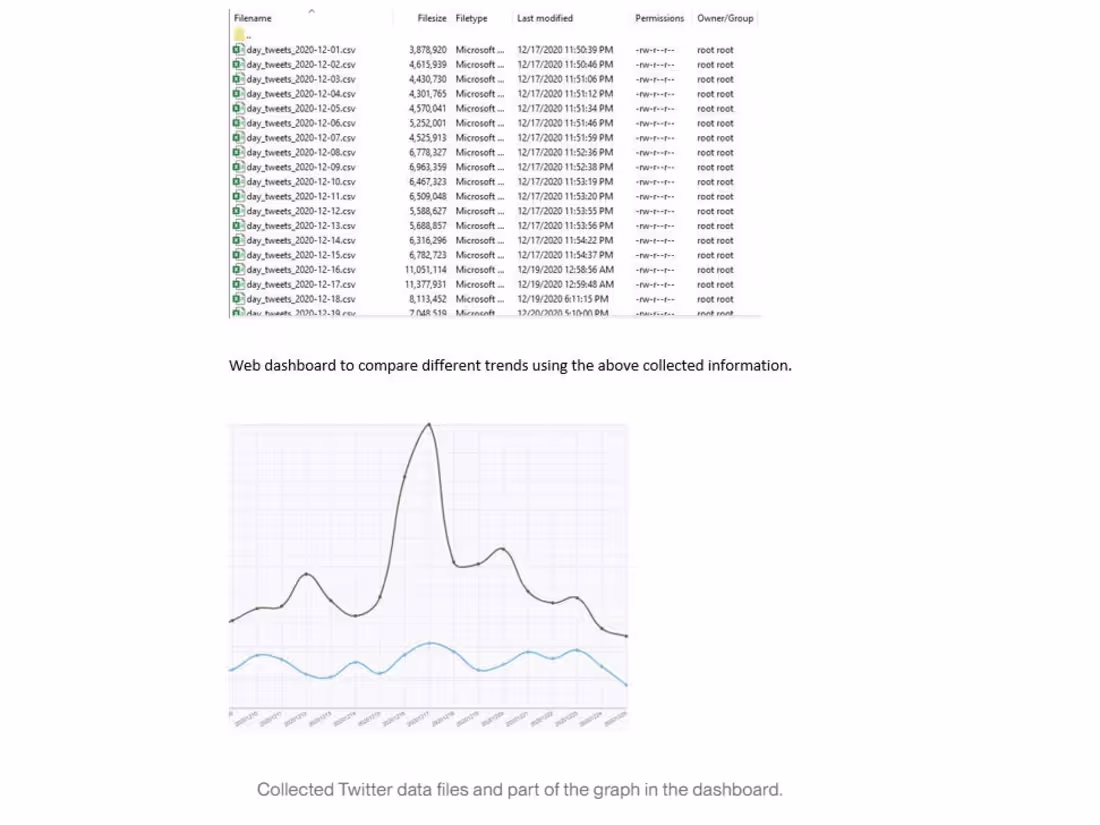Select the day_tweets_2020-12-16.csv file row
Image resolution: width=1100 pixels, height=825 pixels.
coord(300,269)
